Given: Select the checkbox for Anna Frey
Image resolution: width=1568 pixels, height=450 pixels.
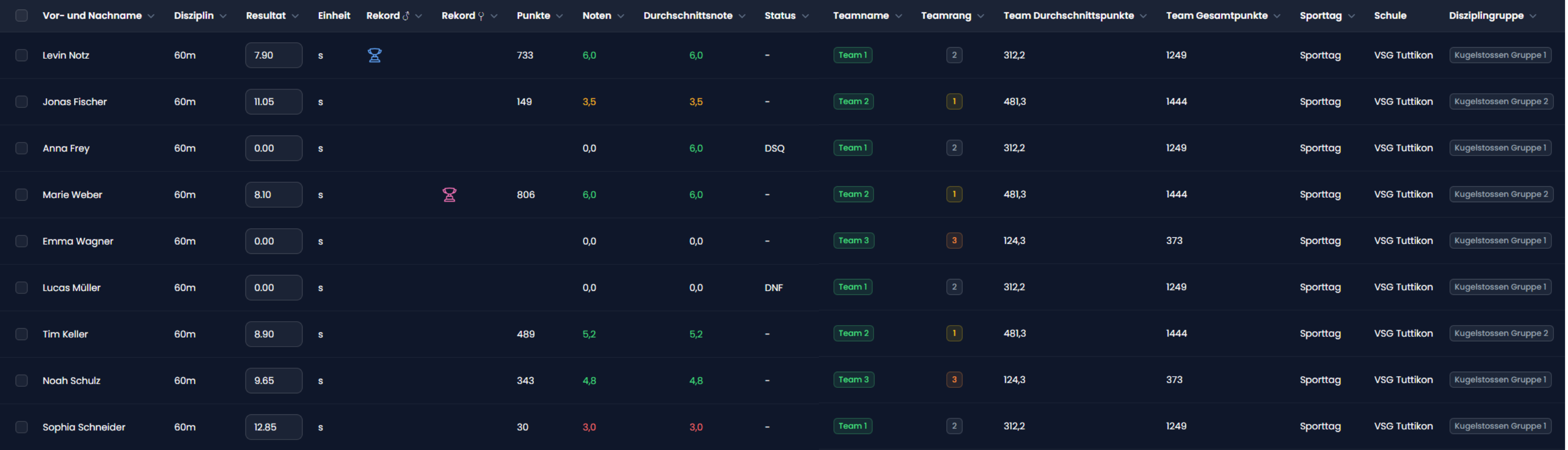Looking at the screenshot, I should 21,148.
